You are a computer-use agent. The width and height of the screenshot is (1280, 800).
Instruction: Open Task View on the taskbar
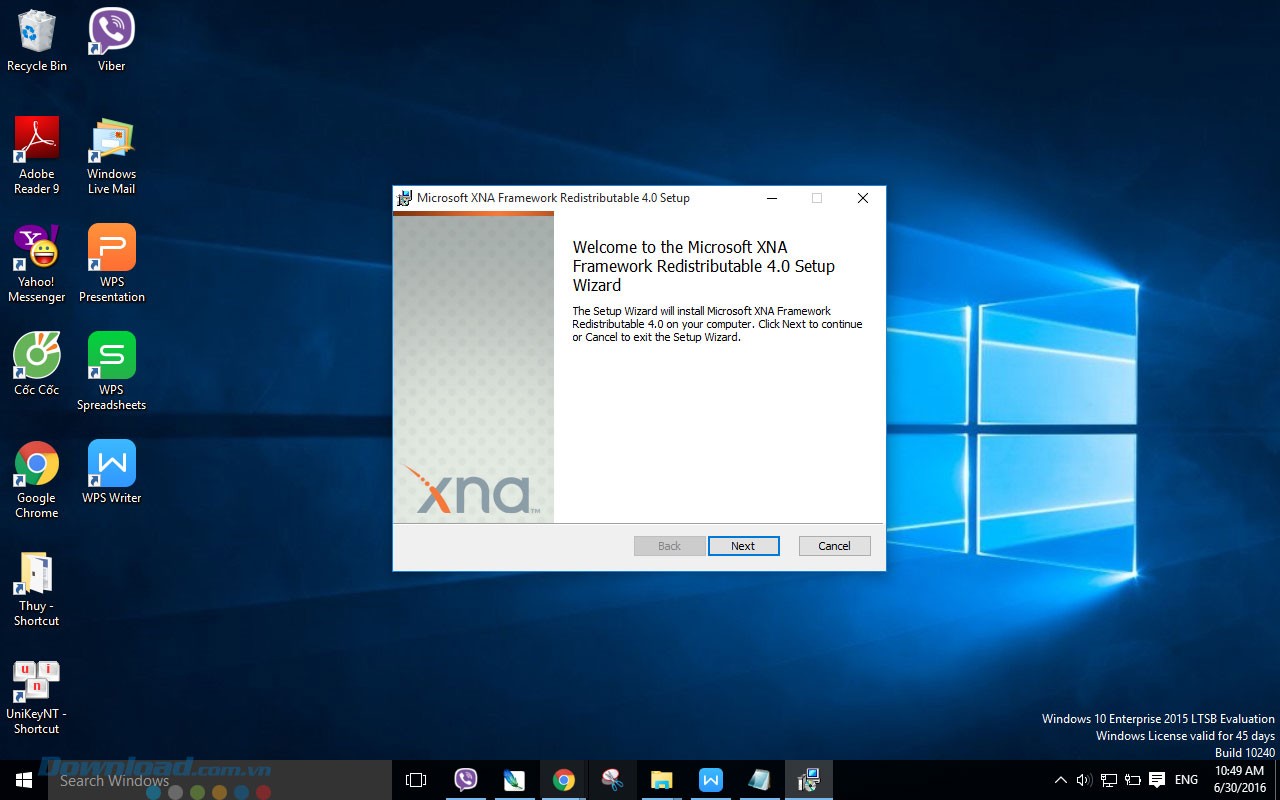[x=416, y=779]
